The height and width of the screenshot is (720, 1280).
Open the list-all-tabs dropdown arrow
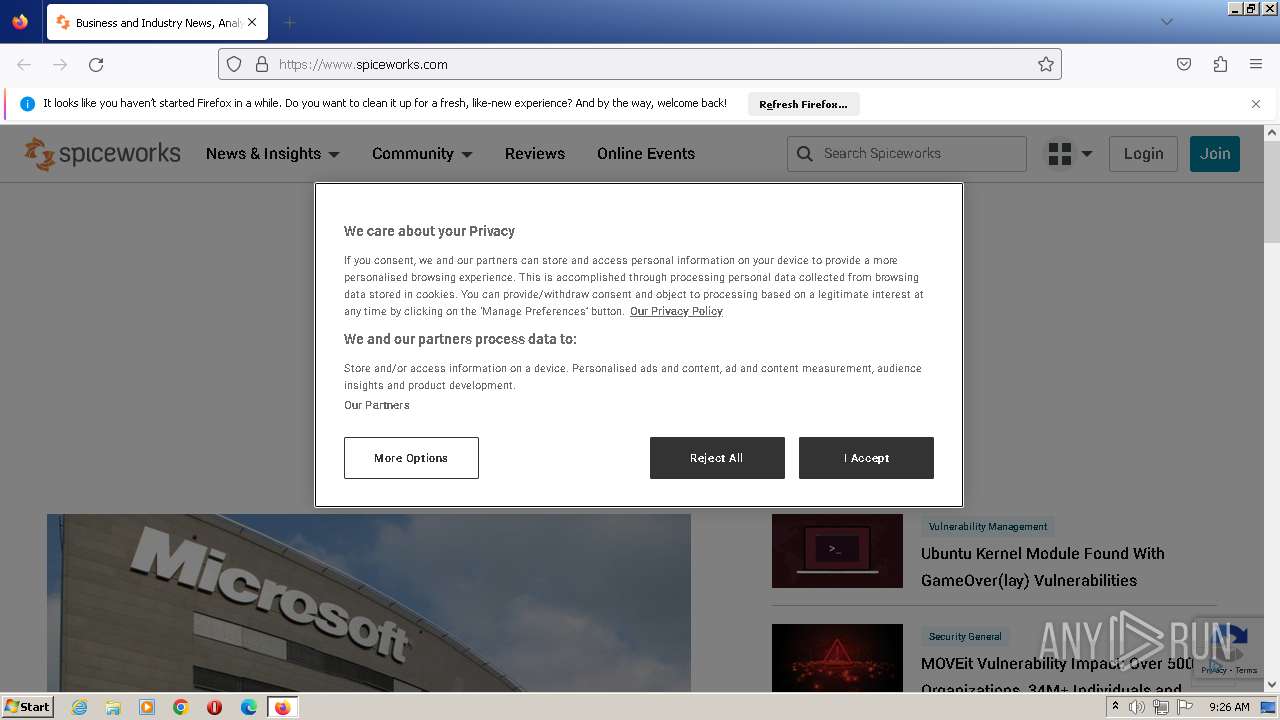pos(1166,22)
